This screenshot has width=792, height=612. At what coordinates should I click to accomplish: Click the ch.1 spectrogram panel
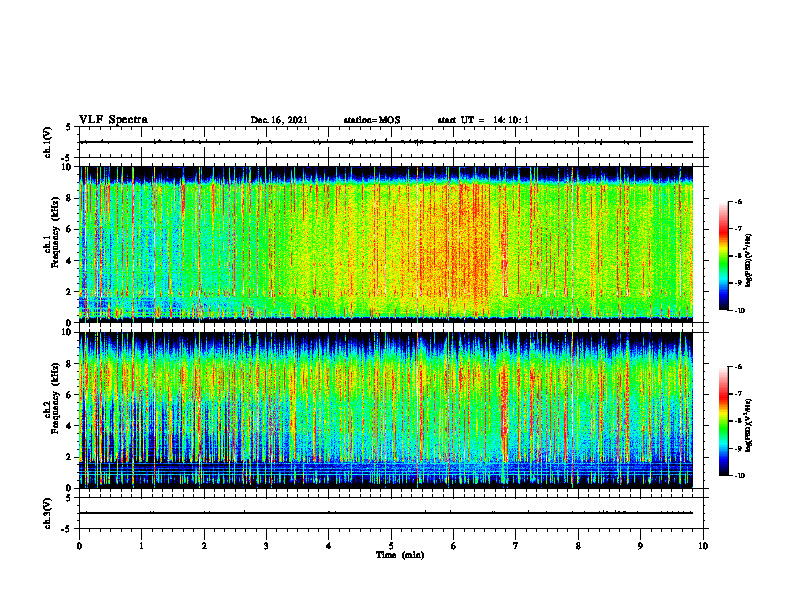click(386, 244)
